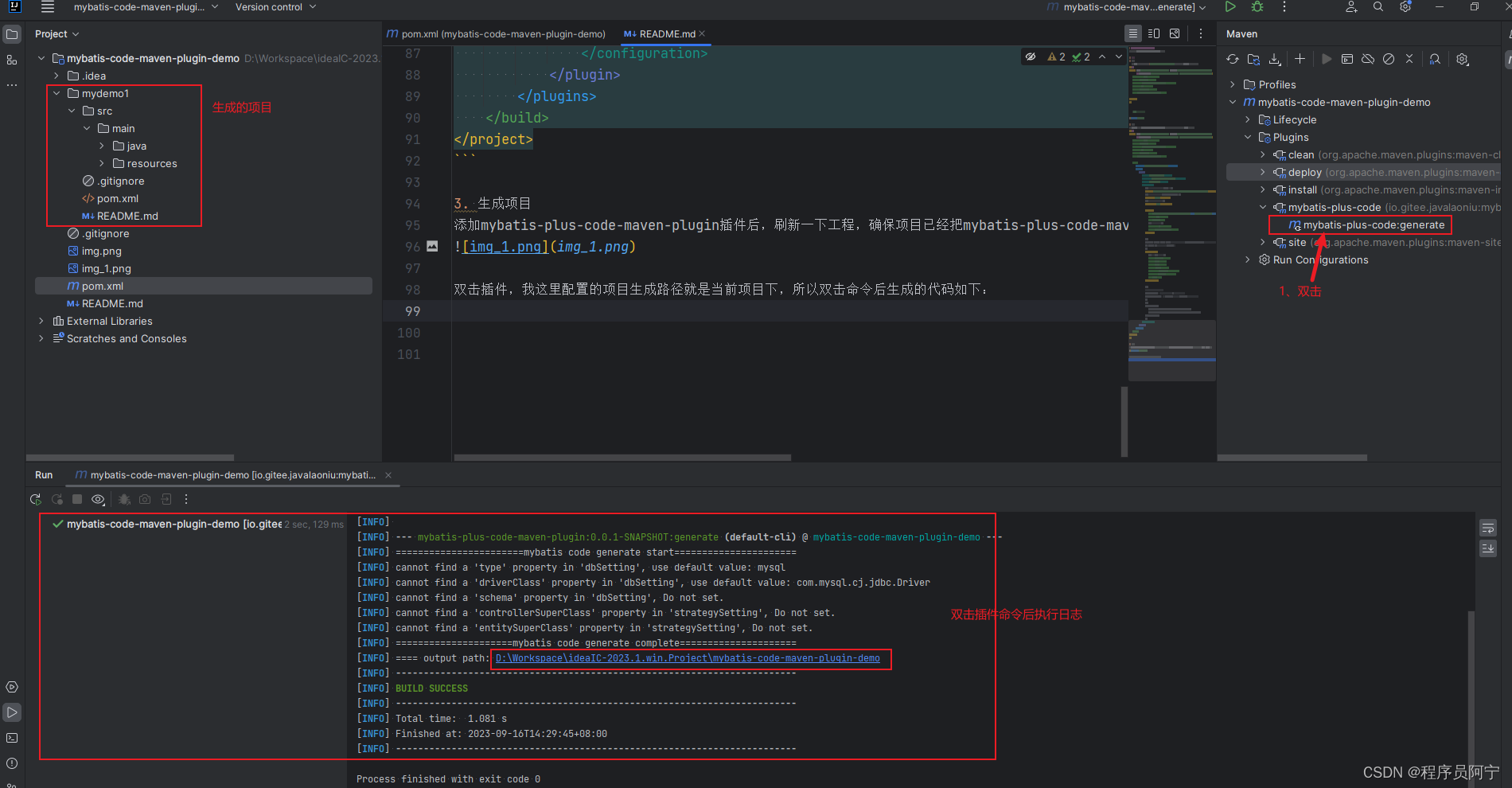The width and height of the screenshot is (1512, 788).
Task: Expand Maven Lifecycle node
Action: click(x=1248, y=119)
